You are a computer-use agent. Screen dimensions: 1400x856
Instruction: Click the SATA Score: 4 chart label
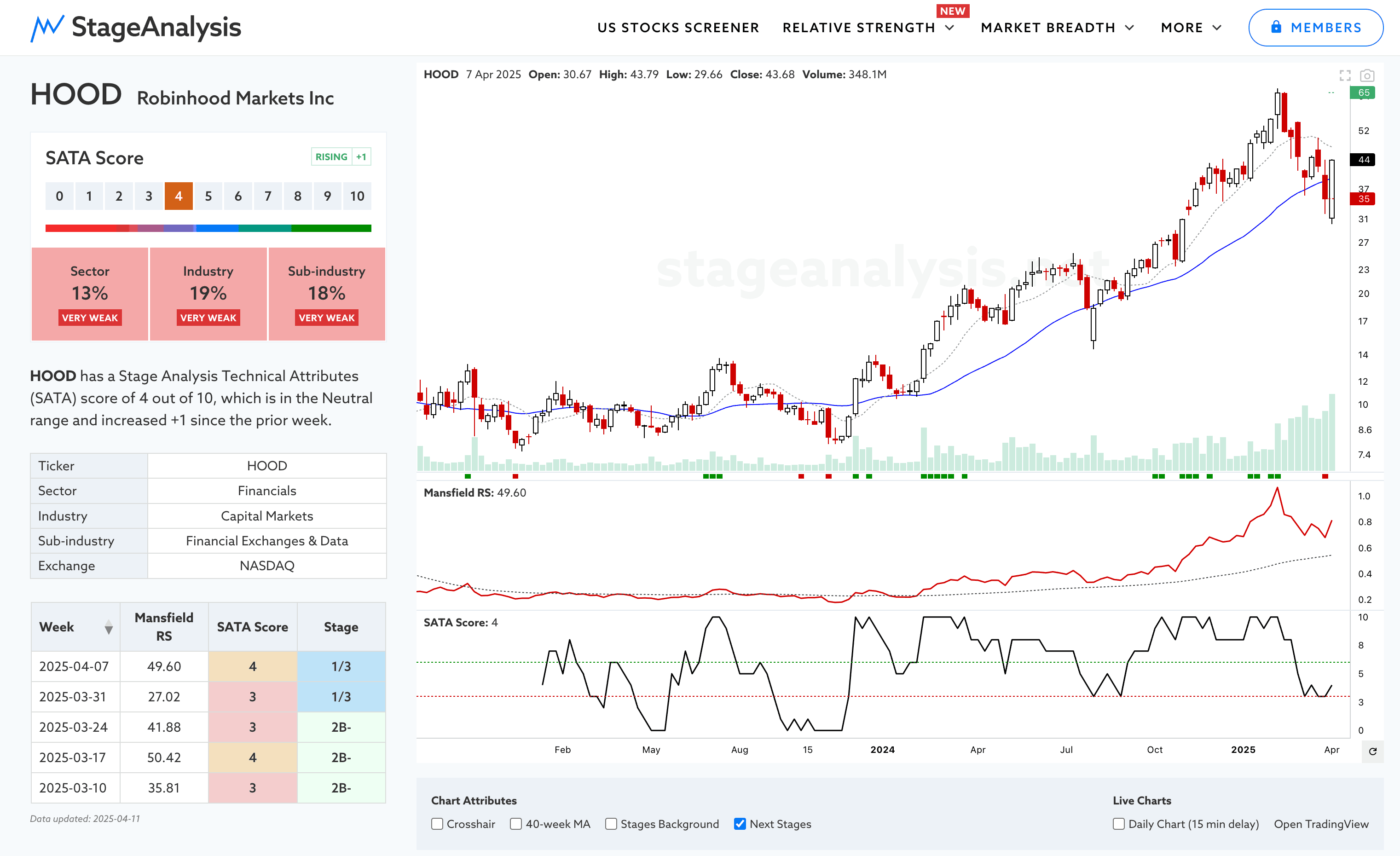(x=461, y=623)
